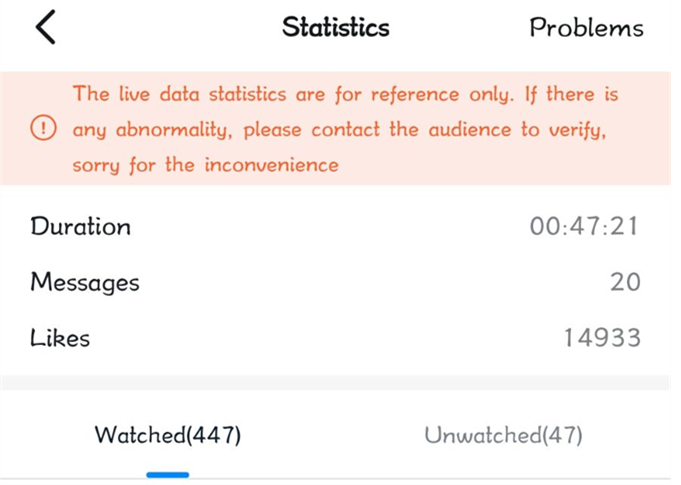Click the Messages label

point(85,283)
